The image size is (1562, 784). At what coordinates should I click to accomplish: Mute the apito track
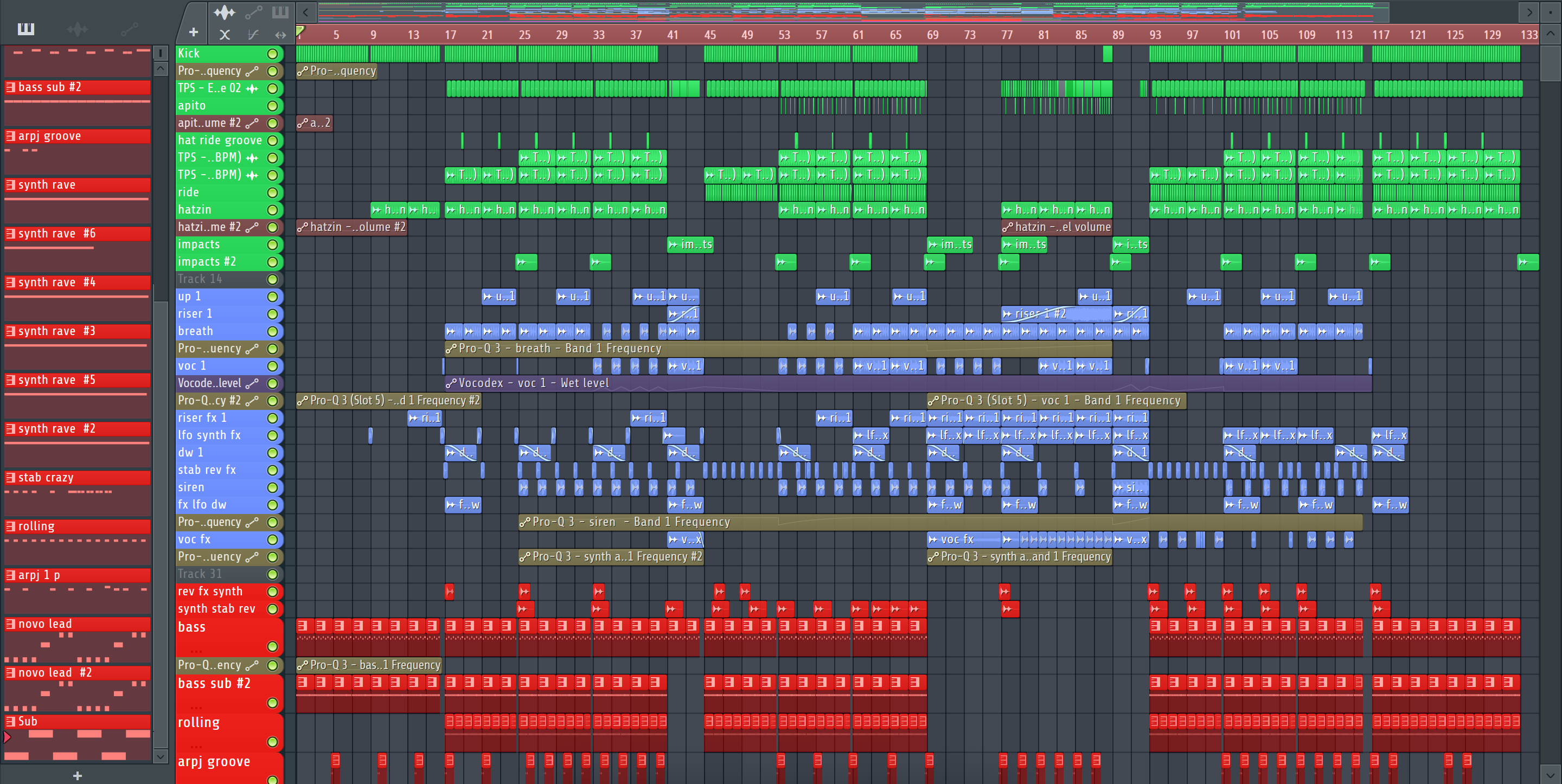coord(273,106)
